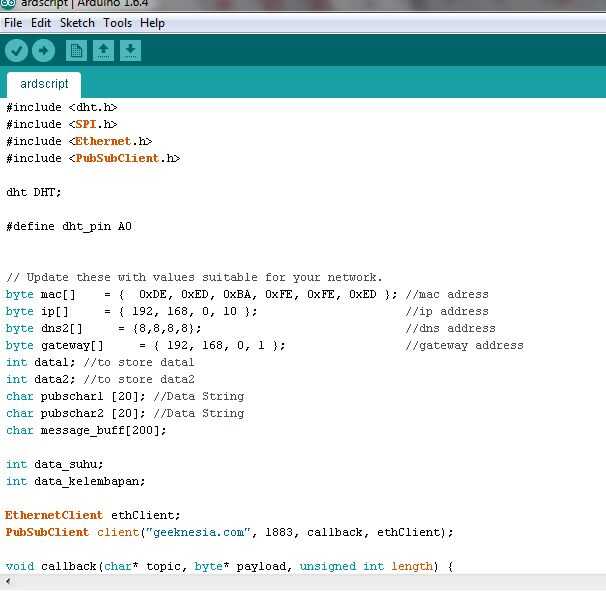This screenshot has width=606, height=591.
Task: Create a new sketch with the New icon
Action: (76, 51)
